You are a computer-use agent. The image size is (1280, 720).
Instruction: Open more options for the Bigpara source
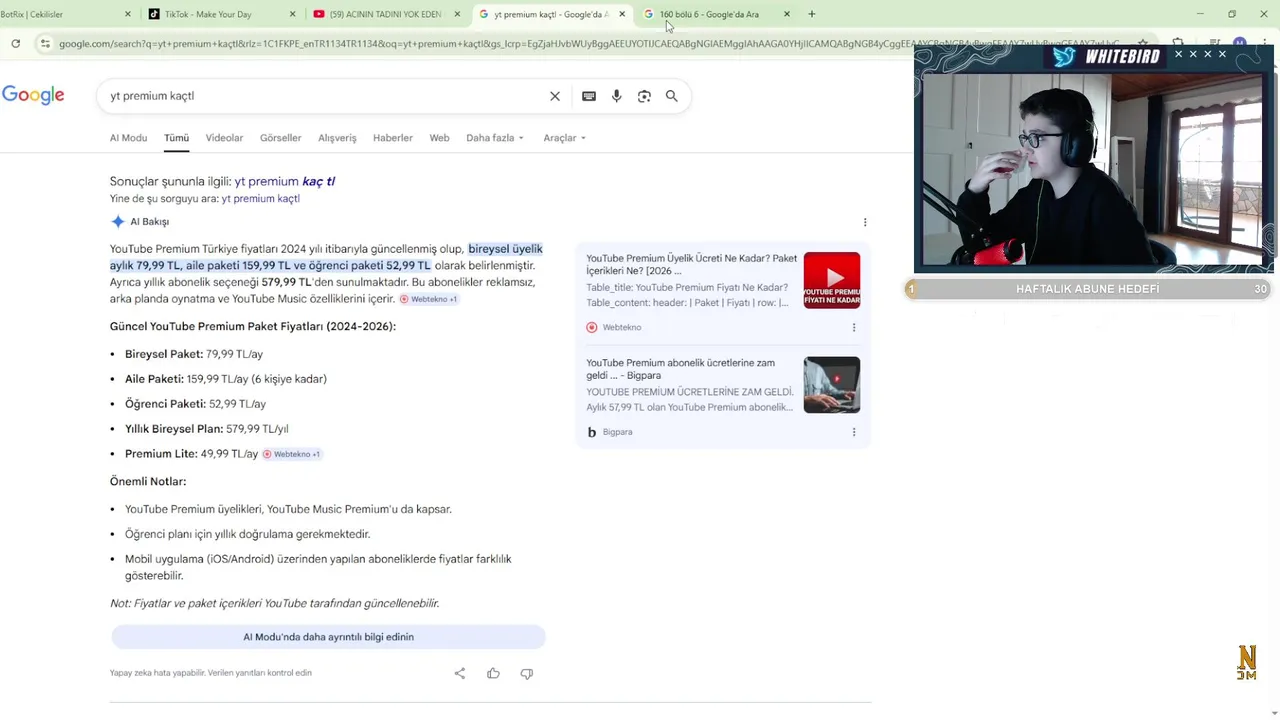click(x=854, y=432)
